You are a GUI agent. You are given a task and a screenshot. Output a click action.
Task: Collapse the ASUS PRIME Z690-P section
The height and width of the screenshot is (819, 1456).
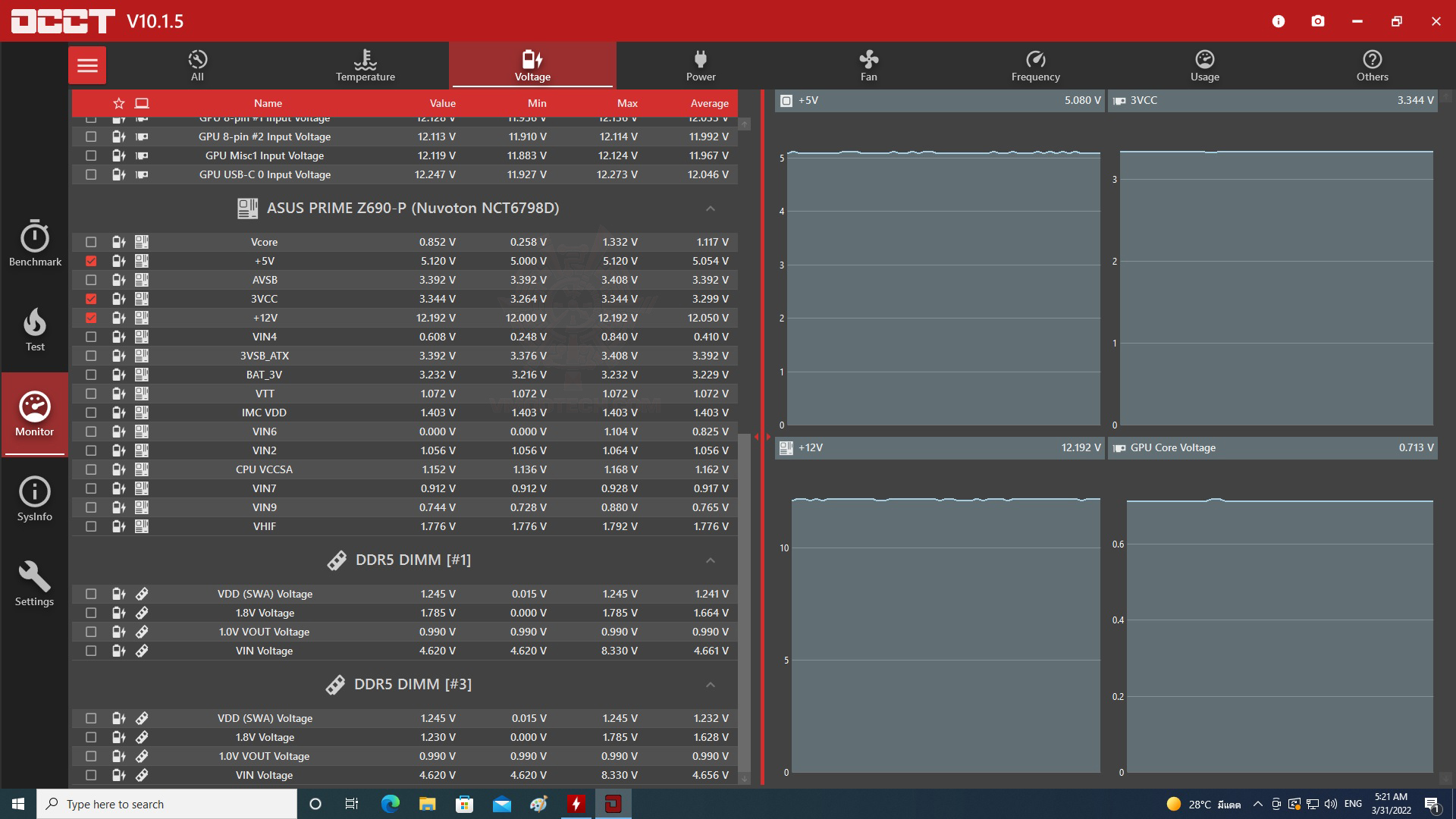tap(710, 209)
